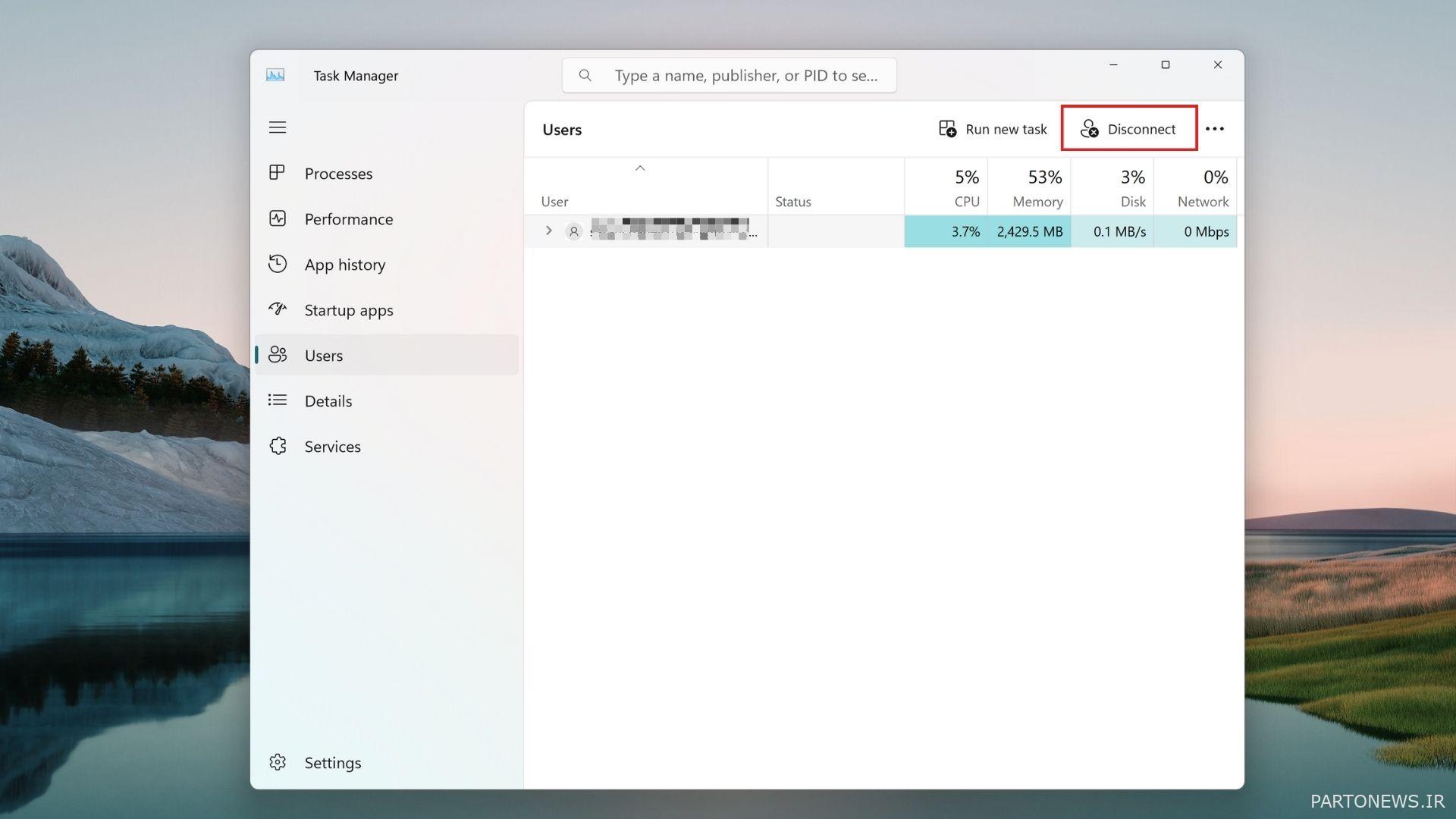This screenshot has height=819, width=1456.
Task: Sort by the Network column header
Action: tap(1195, 187)
